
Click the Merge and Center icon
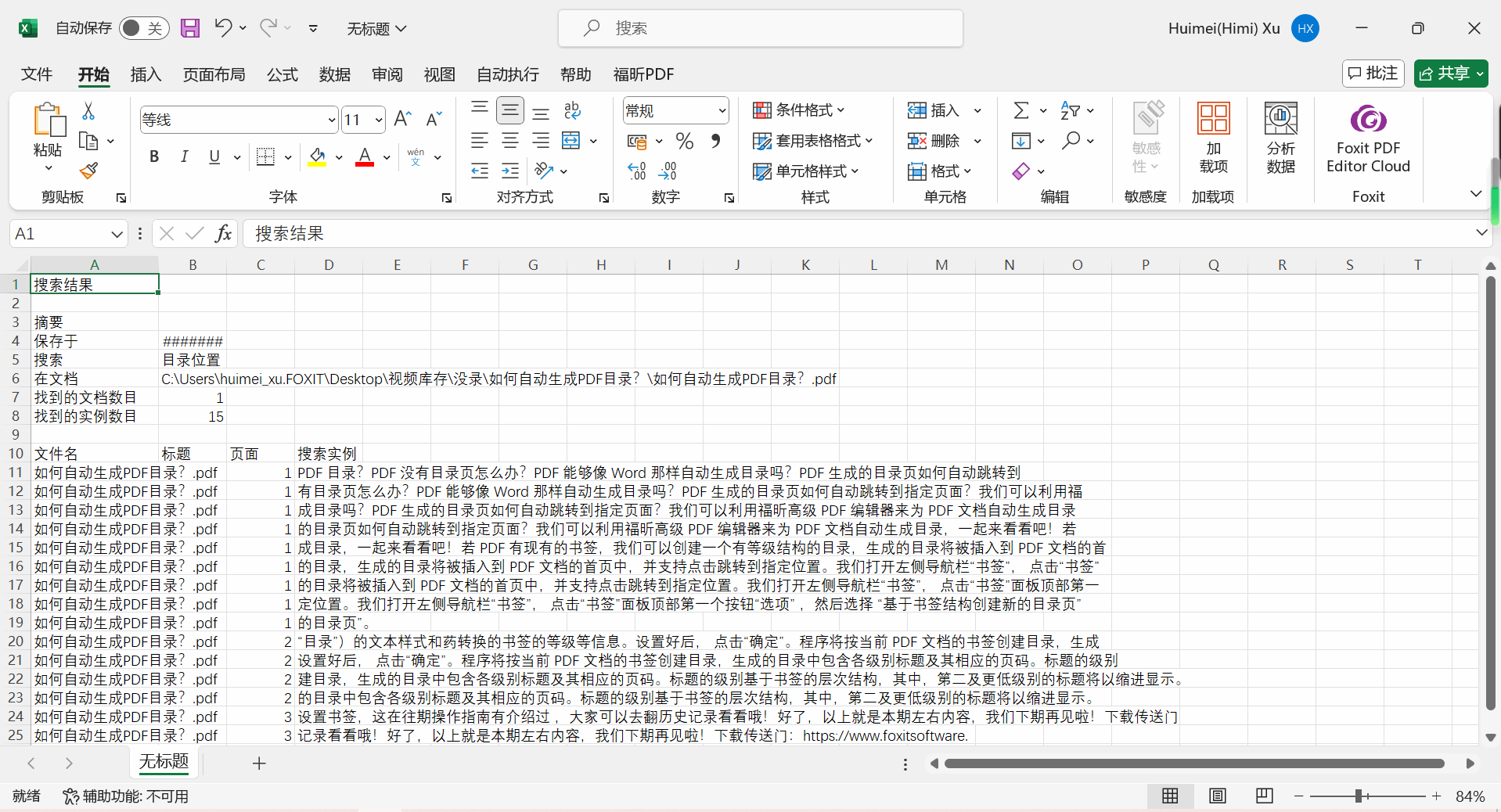click(x=571, y=141)
